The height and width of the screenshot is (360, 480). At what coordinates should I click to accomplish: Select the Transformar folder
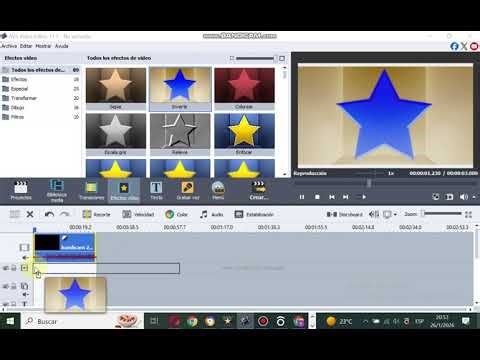click(40, 98)
